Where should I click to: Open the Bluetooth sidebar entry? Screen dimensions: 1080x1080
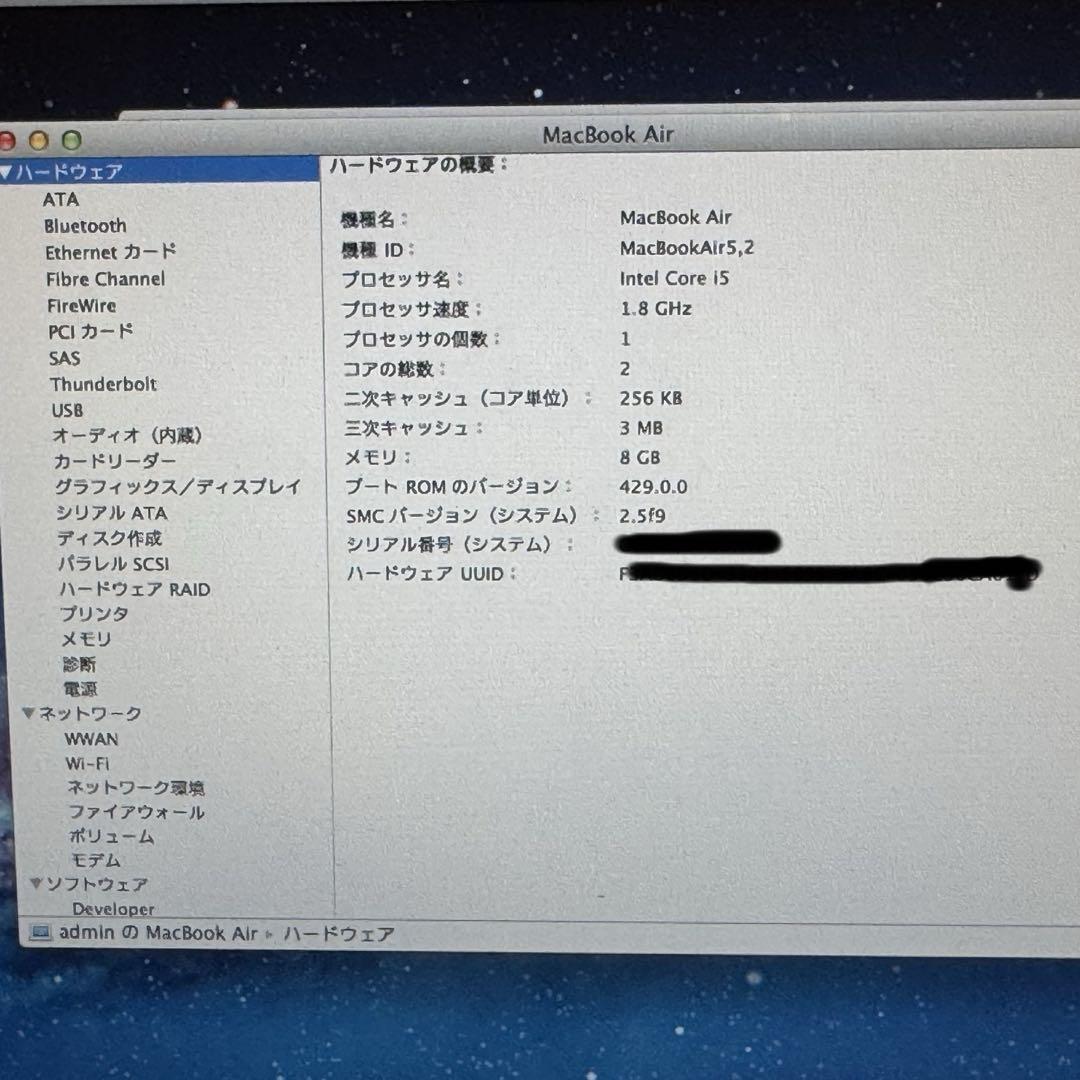[x=85, y=226]
